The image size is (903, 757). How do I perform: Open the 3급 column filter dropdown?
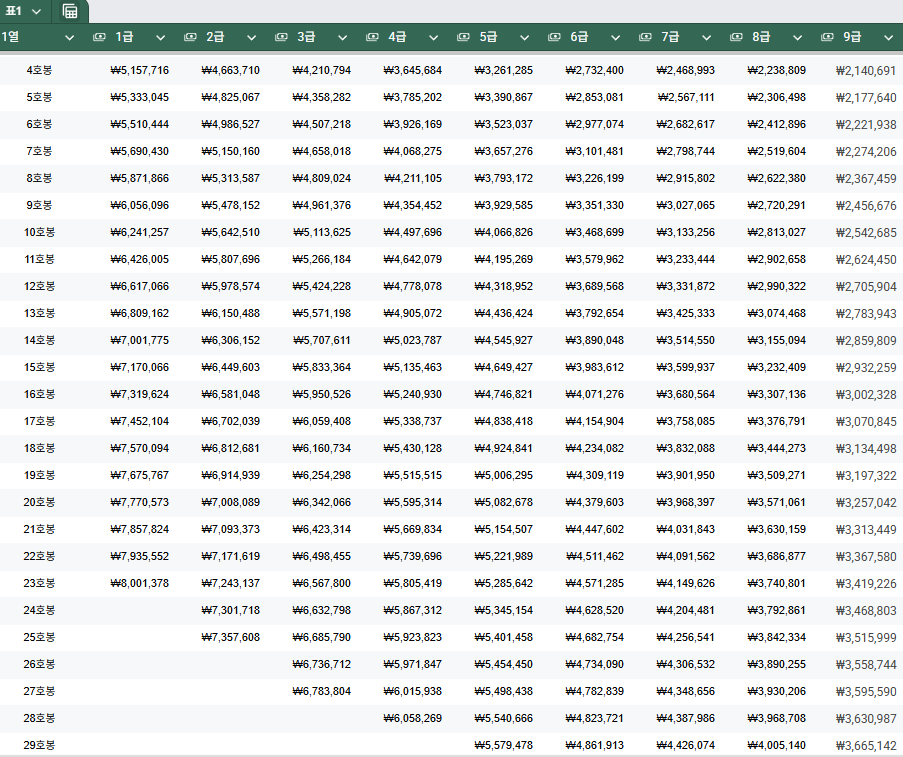[x=343, y=38]
